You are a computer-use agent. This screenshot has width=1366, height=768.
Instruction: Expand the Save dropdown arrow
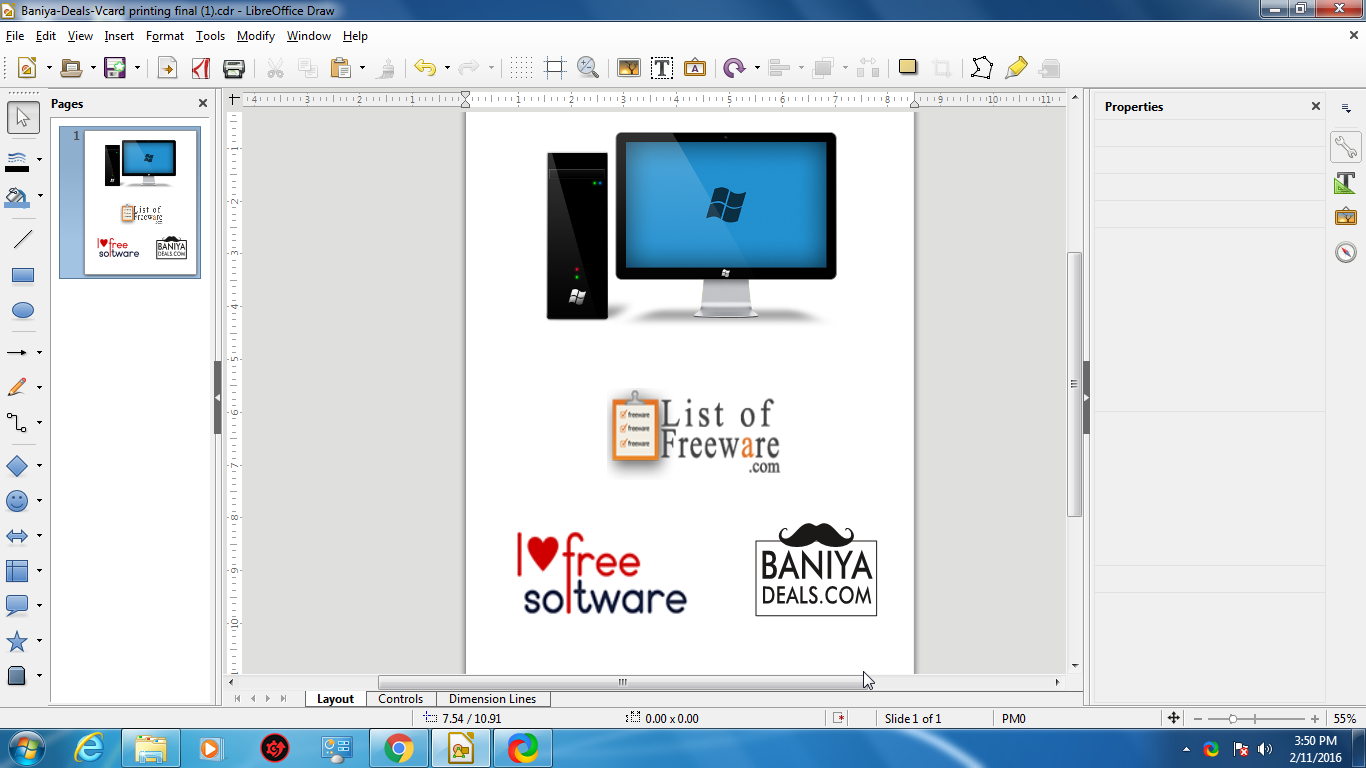(137, 68)
